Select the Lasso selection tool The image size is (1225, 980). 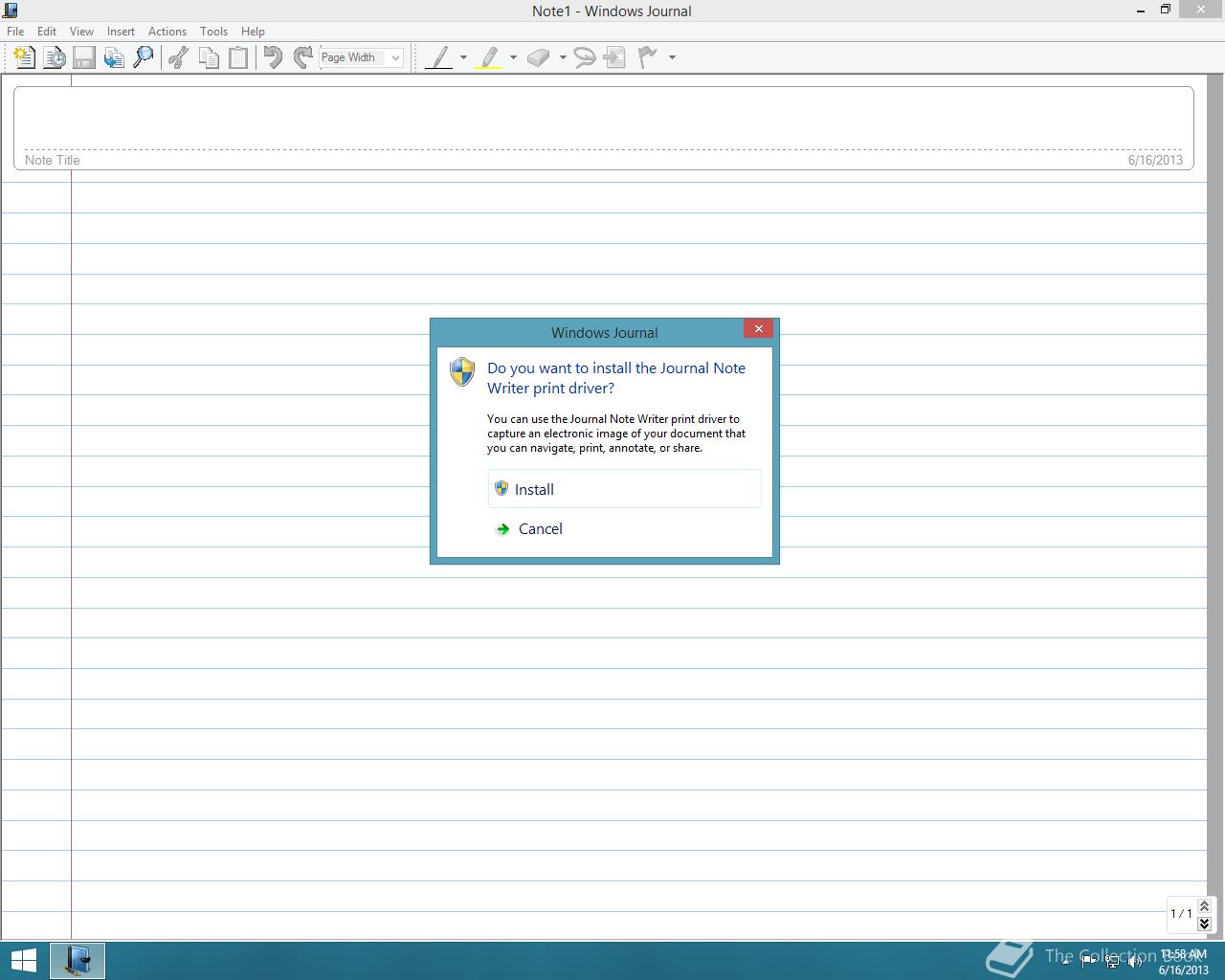pyautogui.click(x=584, y=57)
